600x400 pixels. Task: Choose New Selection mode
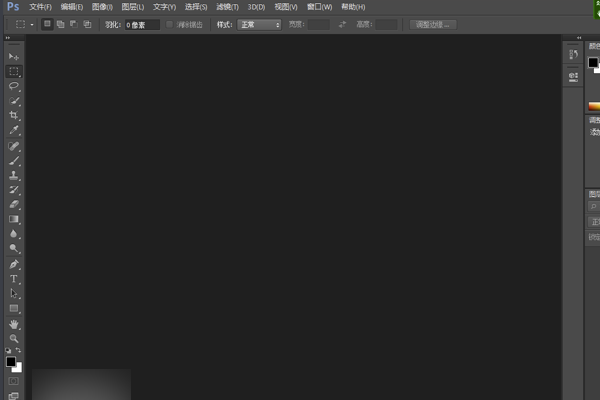pos(47,24)
